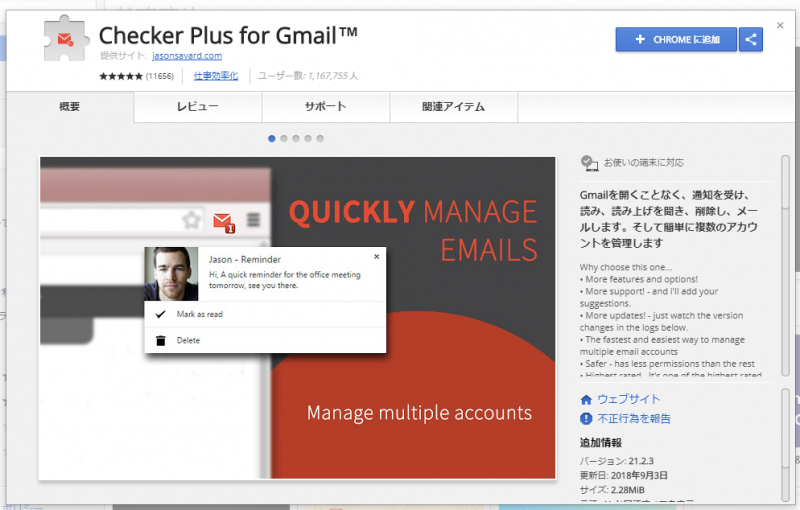Click the 'Mark as read' text
The height and width of the screenshot is (510, 800).
199,314
